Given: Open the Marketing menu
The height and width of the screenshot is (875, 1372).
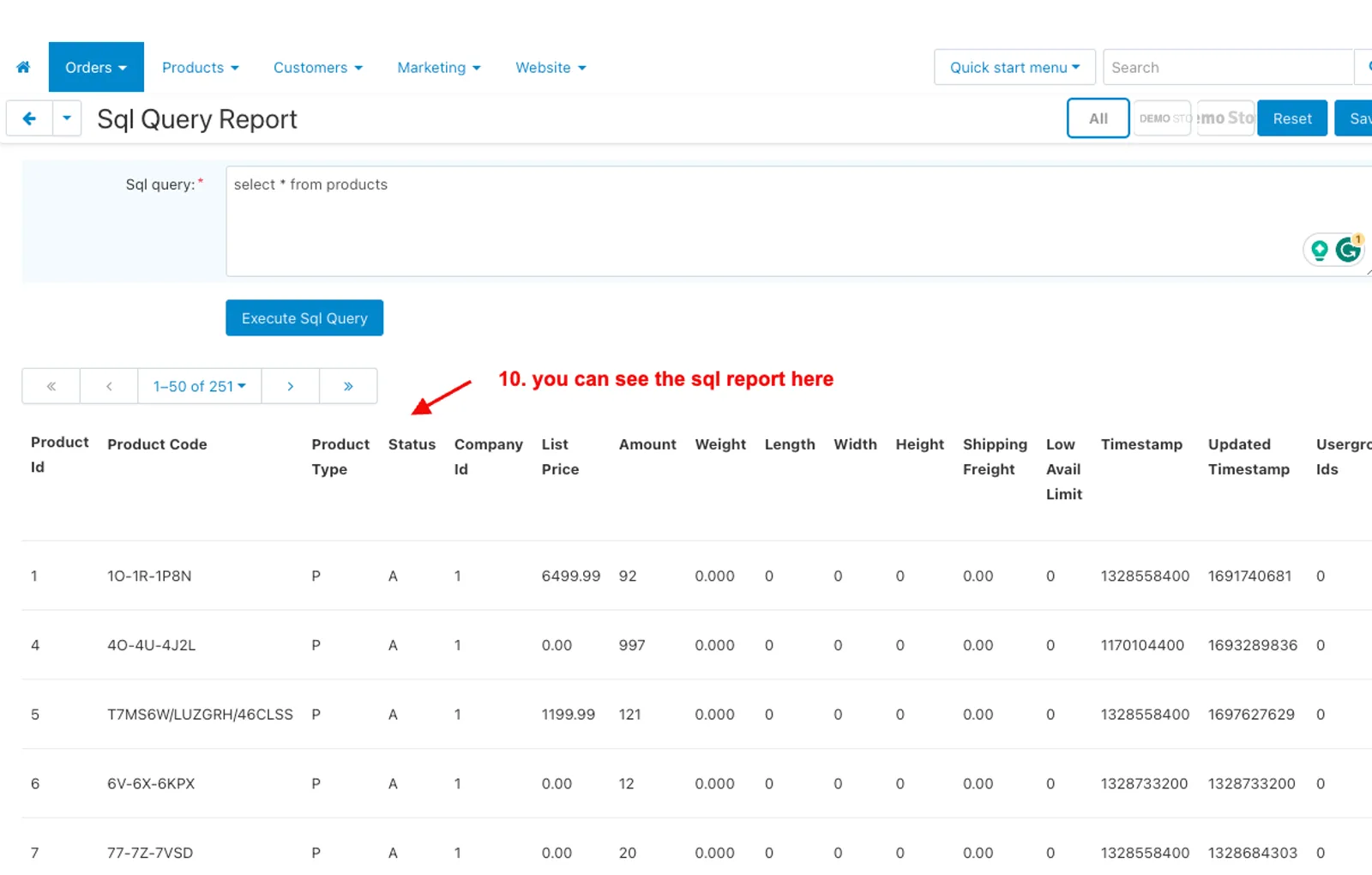Looking at the screenshot, I should 439,67.
